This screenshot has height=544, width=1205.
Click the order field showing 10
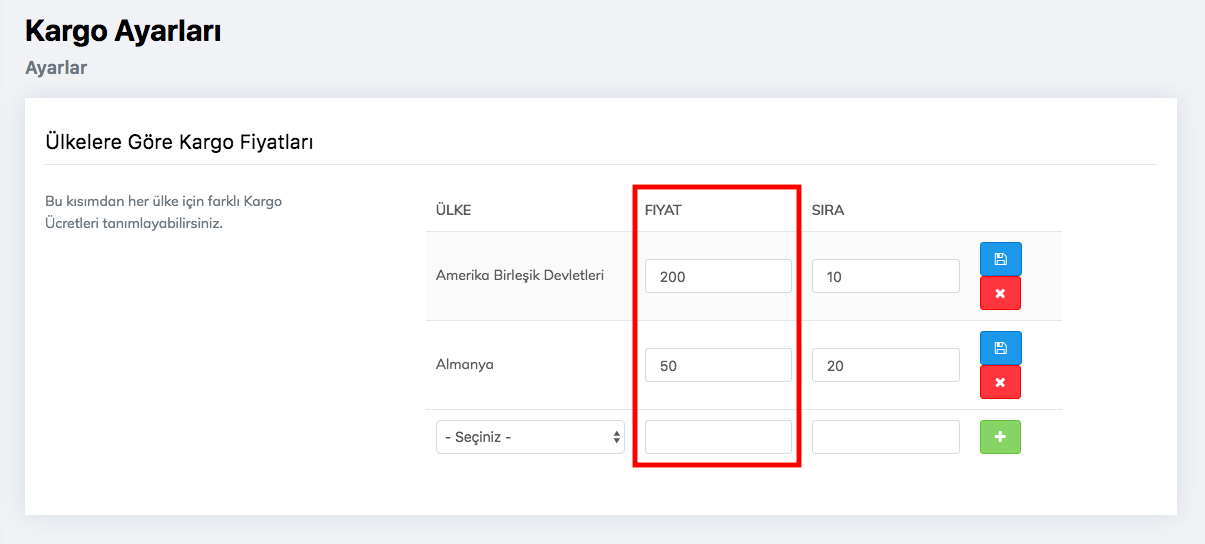tap(885, 276)
